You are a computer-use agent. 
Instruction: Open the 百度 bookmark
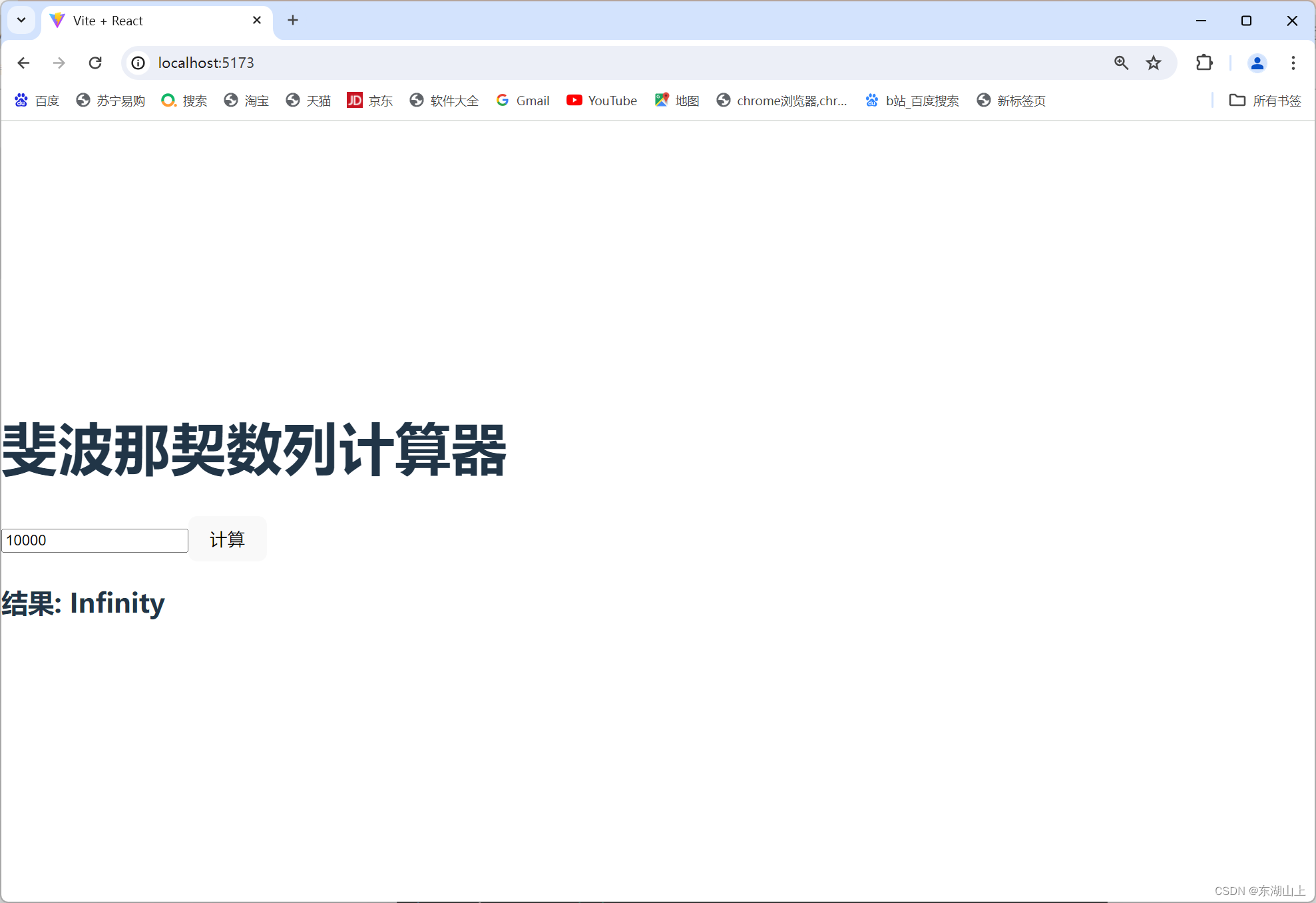37,101
